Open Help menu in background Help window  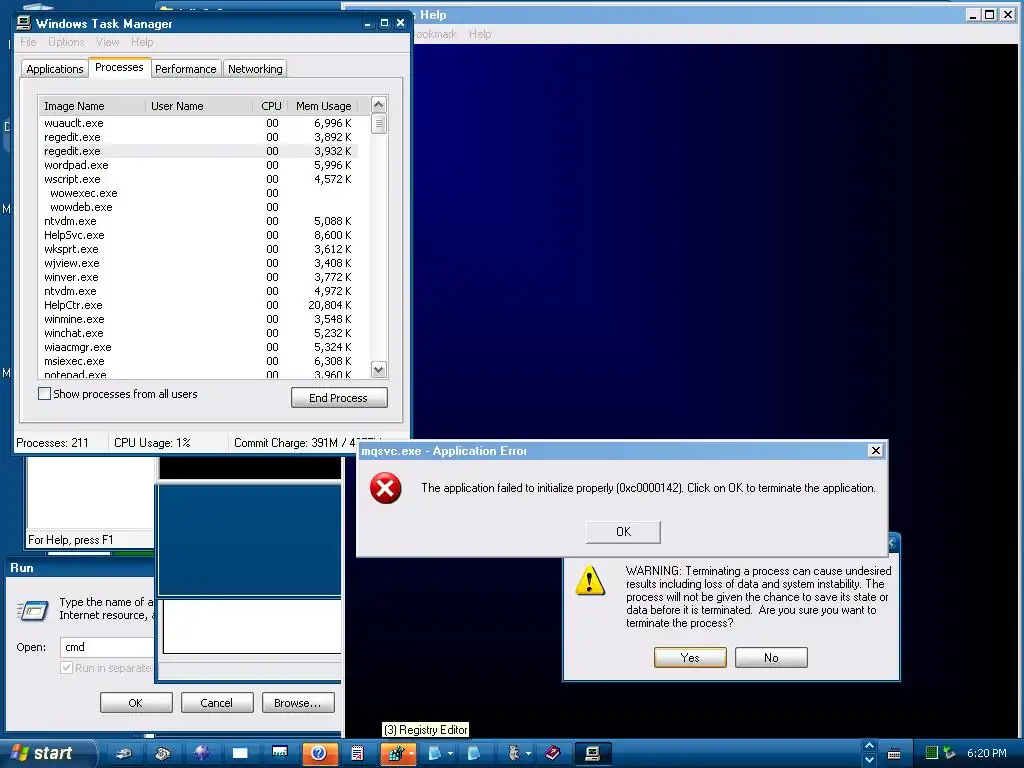pyautogui.click(x=480, y=34)
